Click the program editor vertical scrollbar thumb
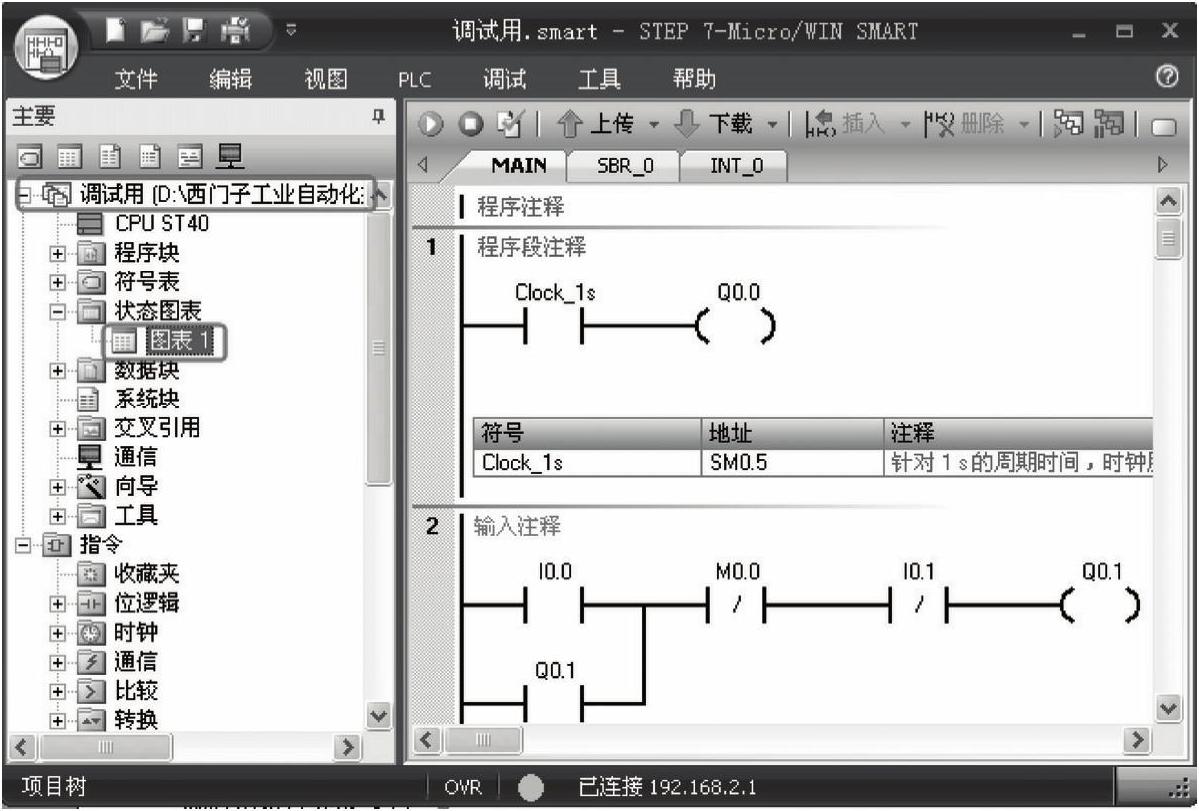 pyautogui.click(x=1168, y=238)
